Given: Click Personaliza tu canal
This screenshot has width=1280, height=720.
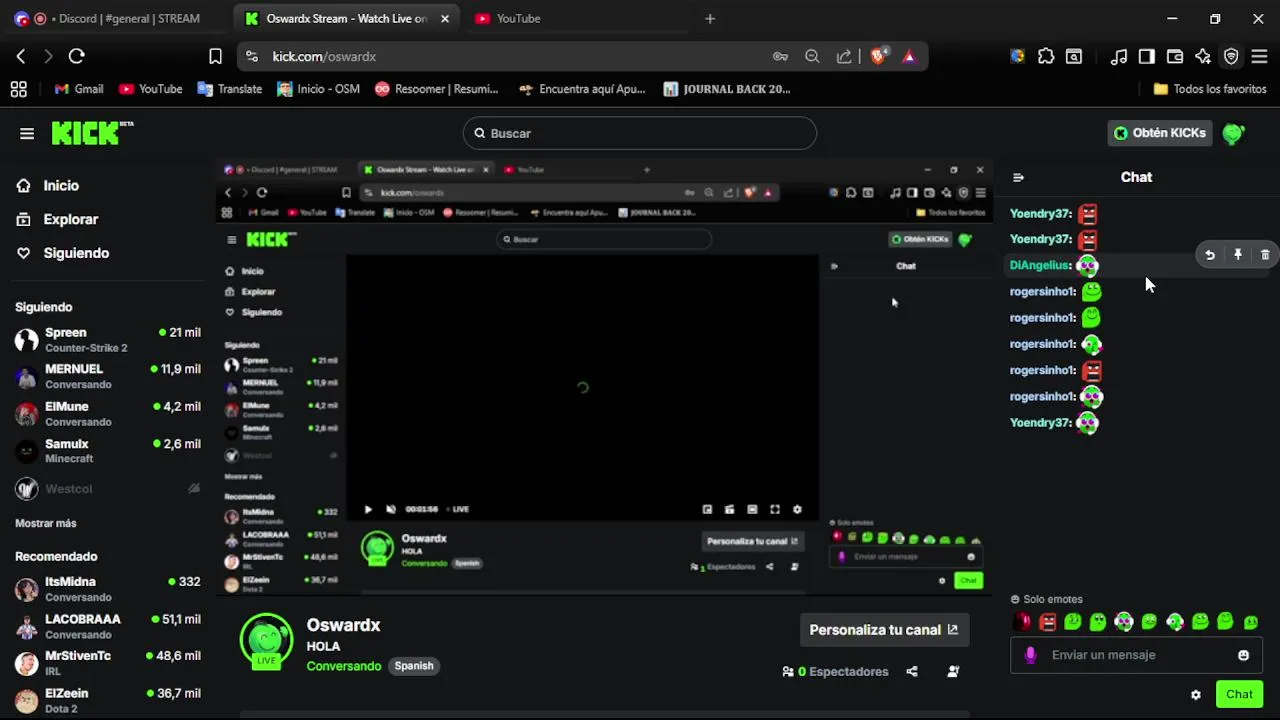Looking at the screenshot, I should click(x=884, y=630).
